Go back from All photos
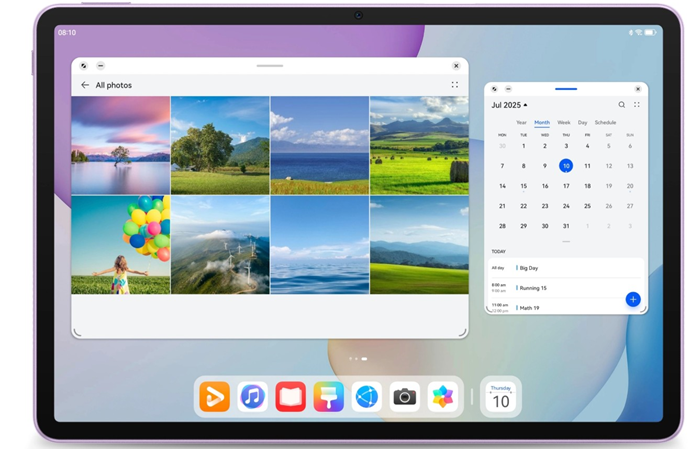Viewport: 691px width, 449px height. pos(85,86)
